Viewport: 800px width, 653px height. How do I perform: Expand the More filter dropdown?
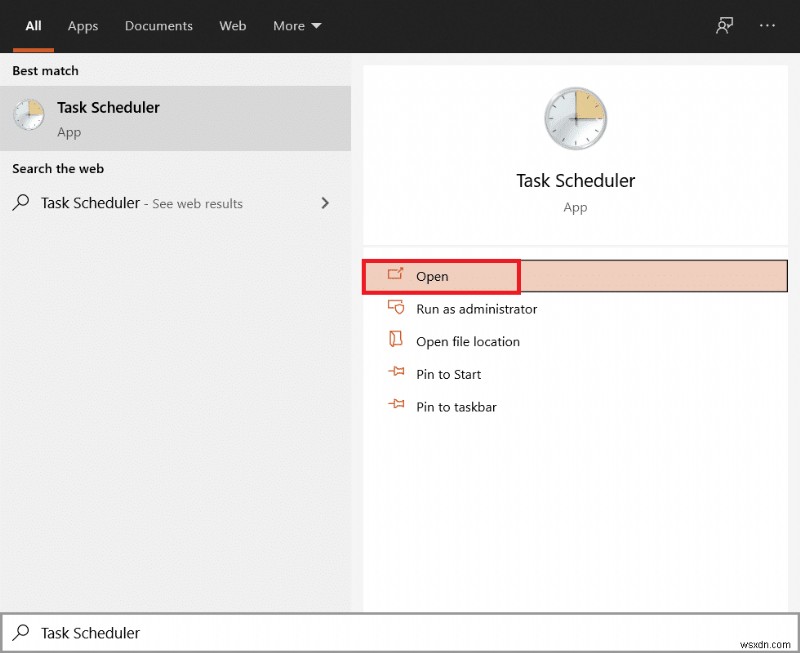pos(297,26)
